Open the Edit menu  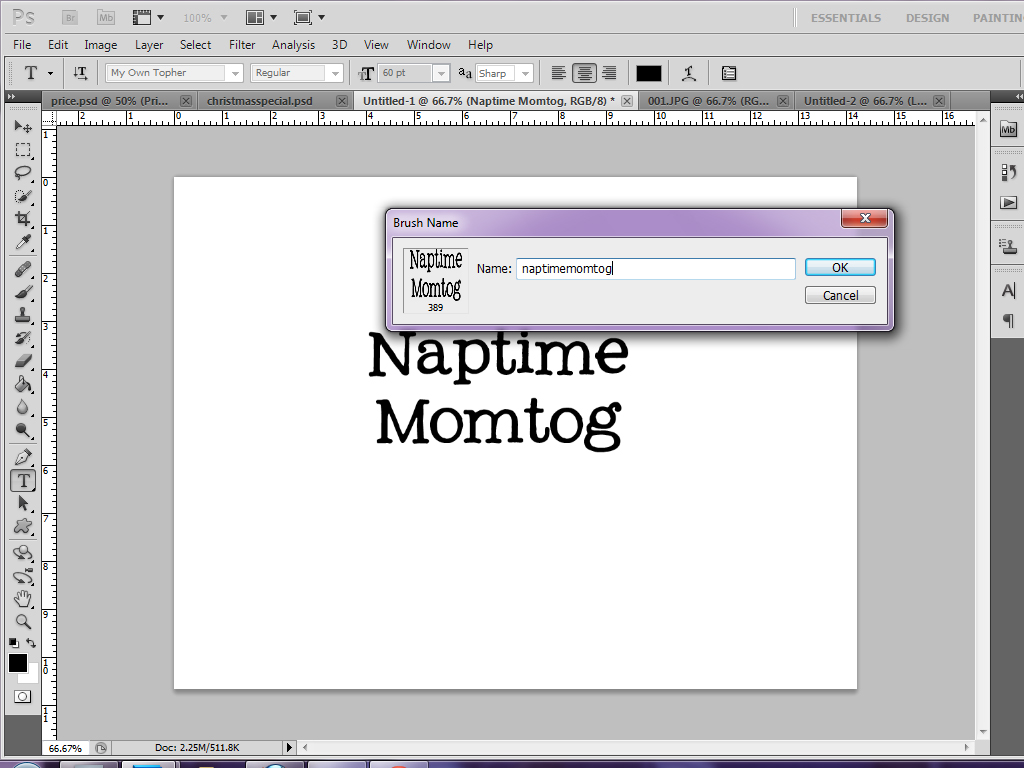pyautogui.click(x=57, y=44)
